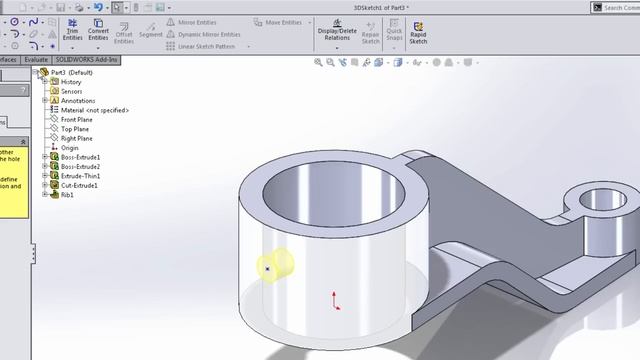
Task: Select the Convert Entities tool
Action: [98, 29]
